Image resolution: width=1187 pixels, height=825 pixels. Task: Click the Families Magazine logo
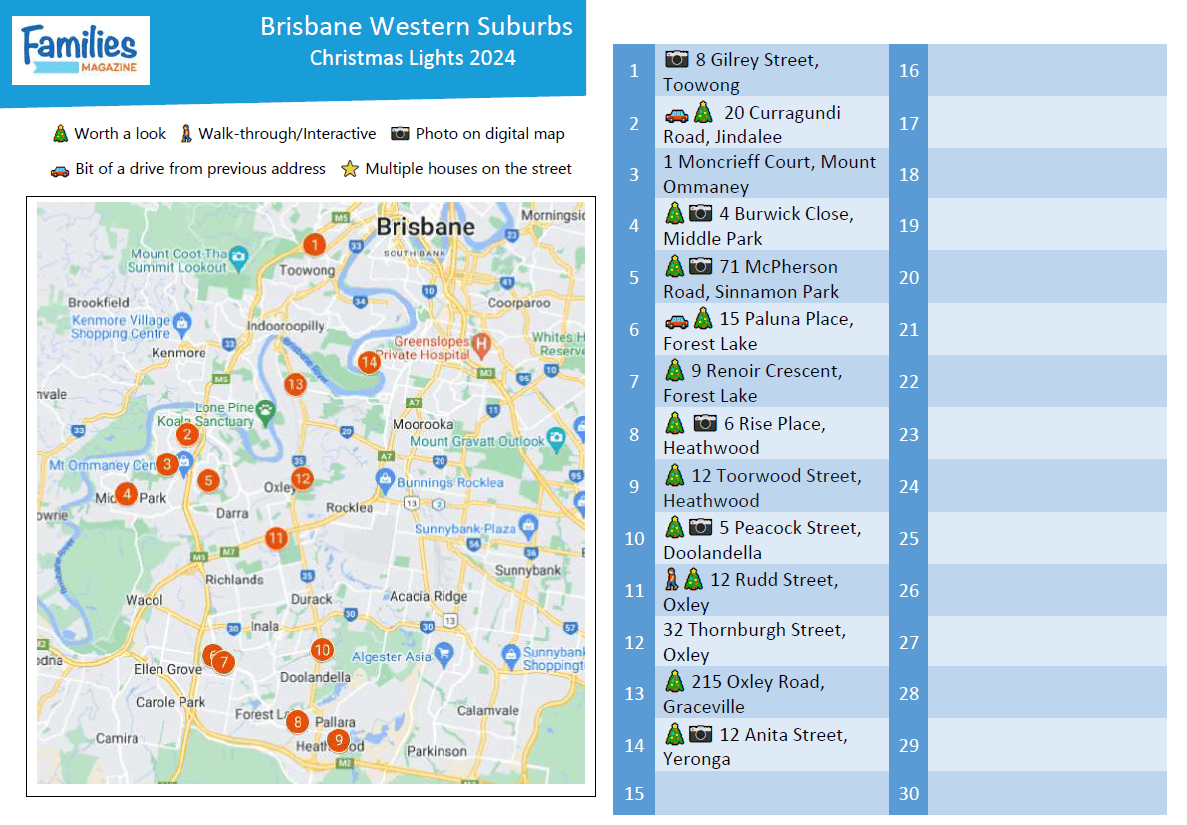pos(80,50)
